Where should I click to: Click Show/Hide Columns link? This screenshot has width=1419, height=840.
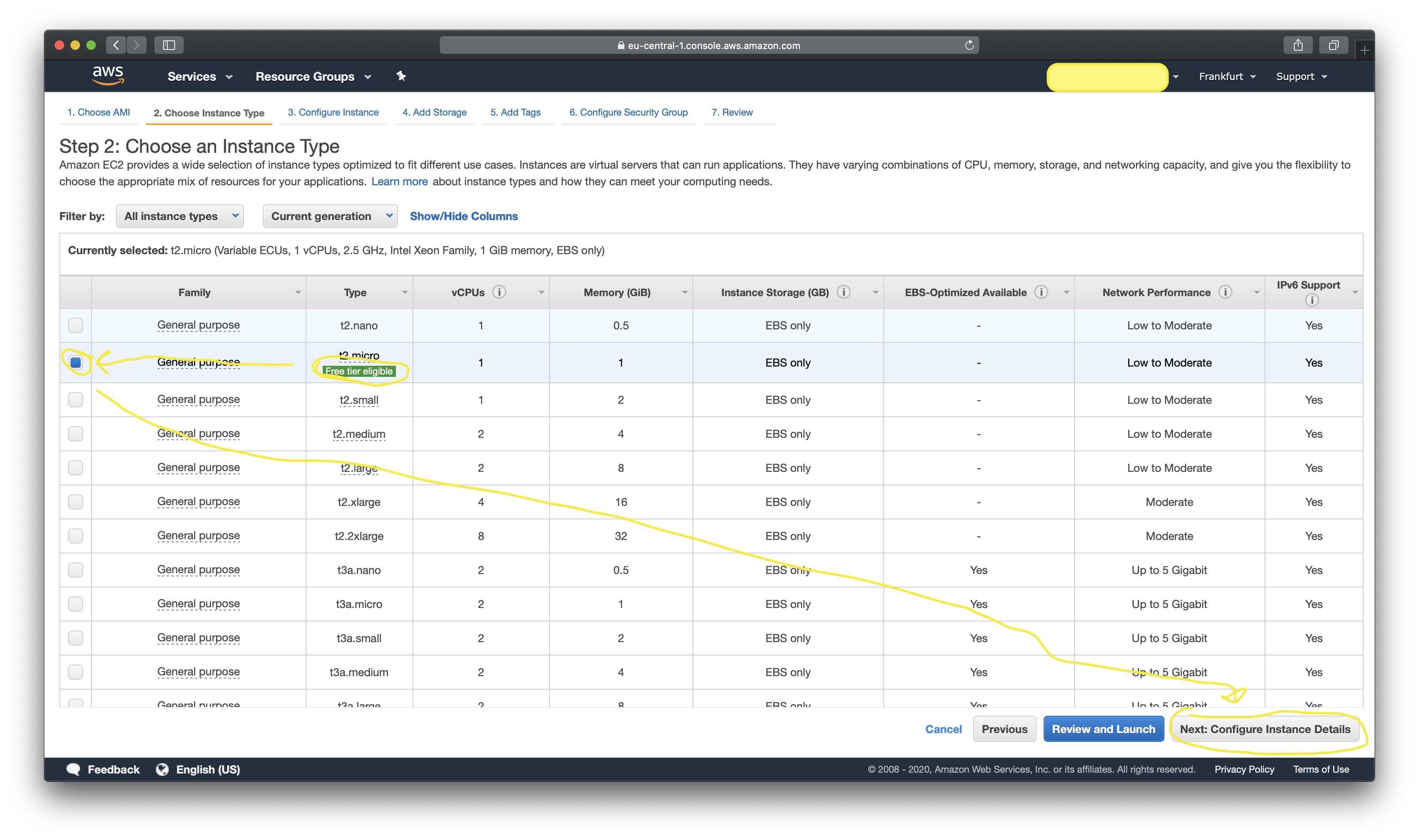[464, 216]
